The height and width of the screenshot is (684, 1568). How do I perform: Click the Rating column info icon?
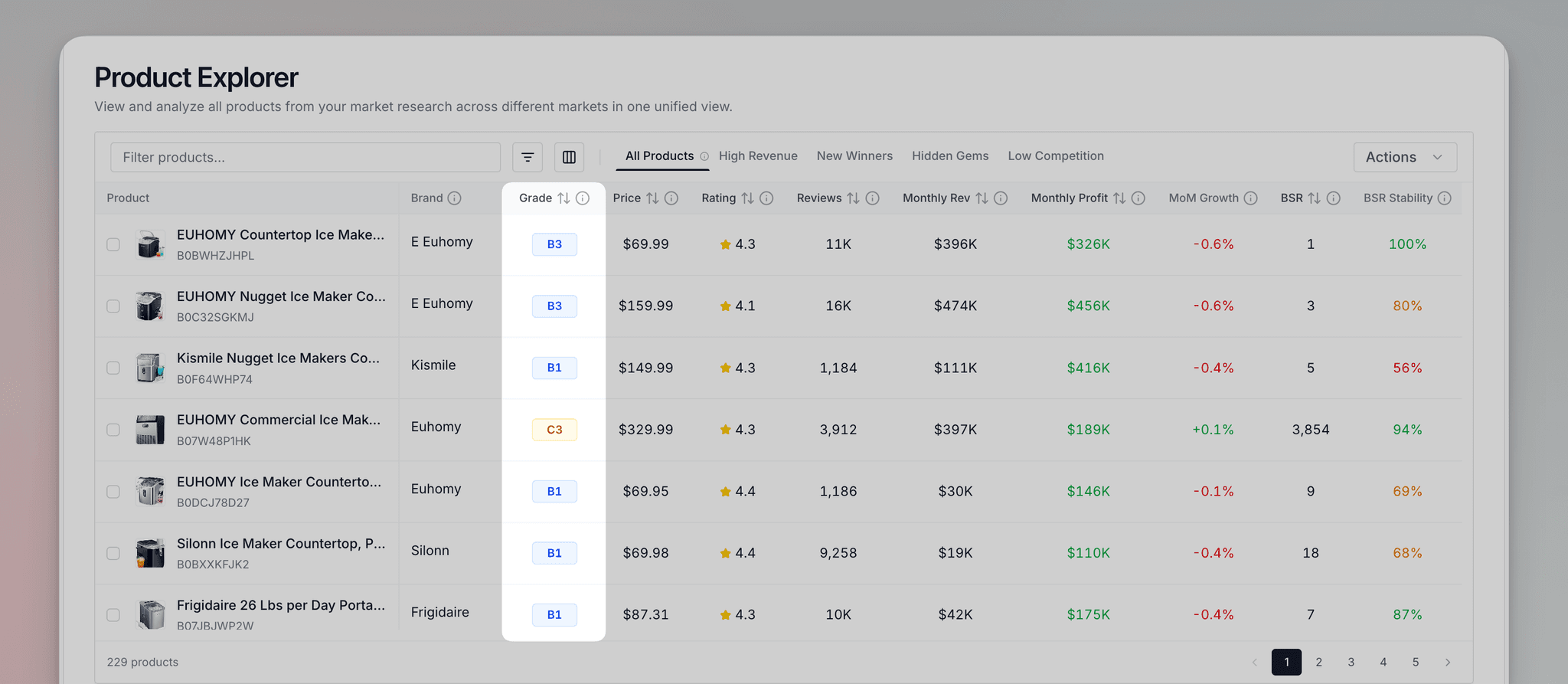tap(766, 198)
